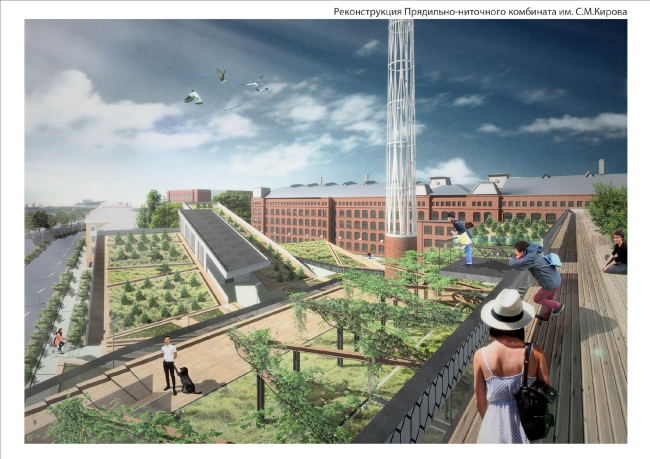The image size is (650, 459).
Task: Click the Russian title text at top
Action: (479, 11)
